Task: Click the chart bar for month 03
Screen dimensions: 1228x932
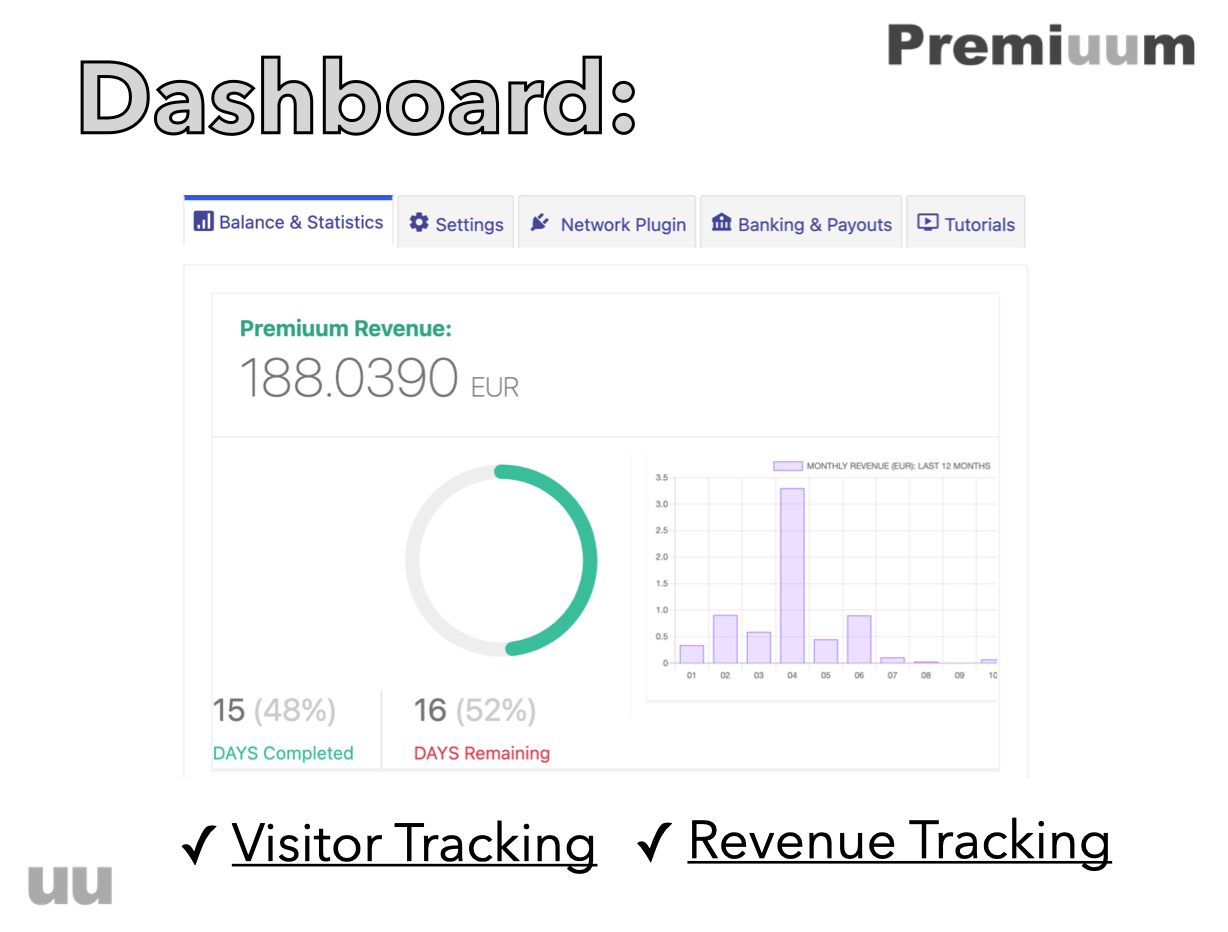Action: [x=759, y=647]
